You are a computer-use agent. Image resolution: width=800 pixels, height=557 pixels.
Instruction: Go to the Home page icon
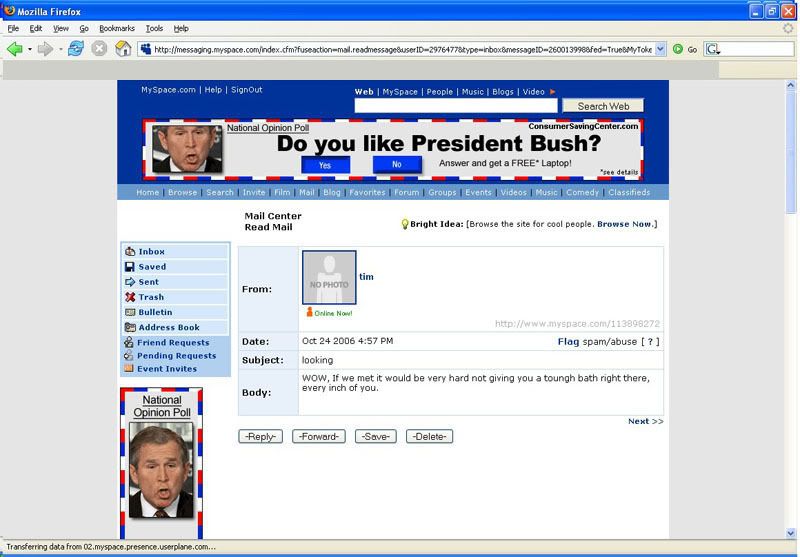click(x=123, y=49)
